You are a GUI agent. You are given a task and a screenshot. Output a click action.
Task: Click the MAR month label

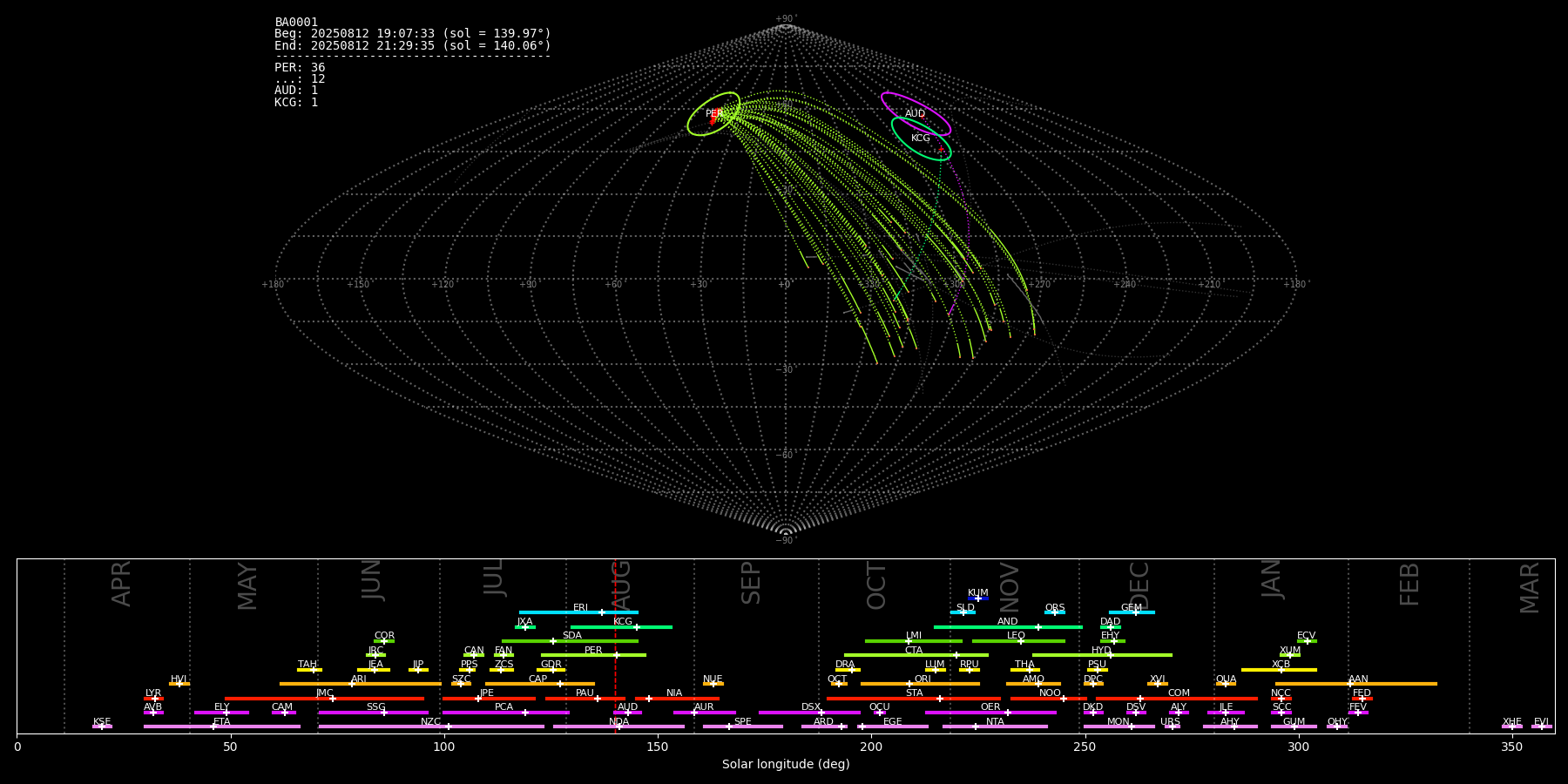click(x=1530, y=587)
